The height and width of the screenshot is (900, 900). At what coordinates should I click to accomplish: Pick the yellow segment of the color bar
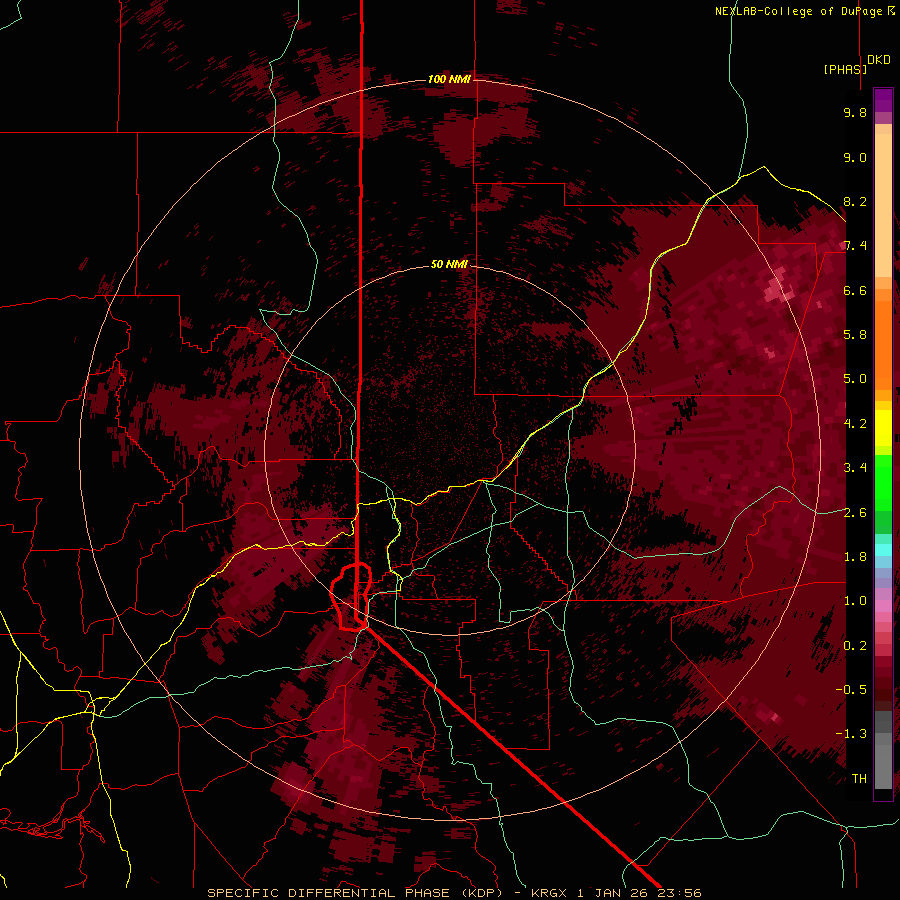tap(883, 428)
